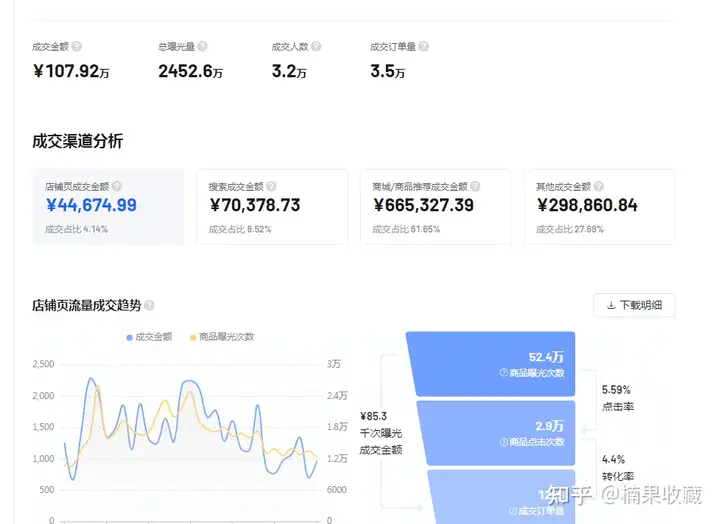Click the ¥665,327.39 amount
Viewport: 720px width, 524px height.
(x=423, y=205)
